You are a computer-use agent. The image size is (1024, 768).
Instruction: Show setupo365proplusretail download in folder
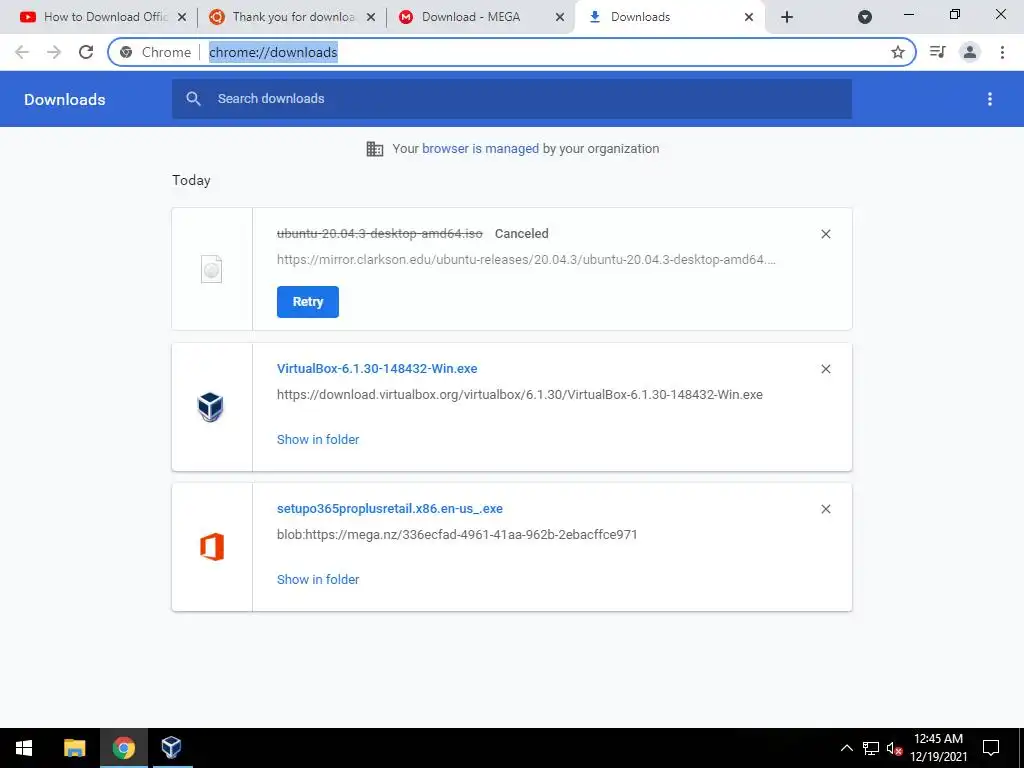(318, 579)
